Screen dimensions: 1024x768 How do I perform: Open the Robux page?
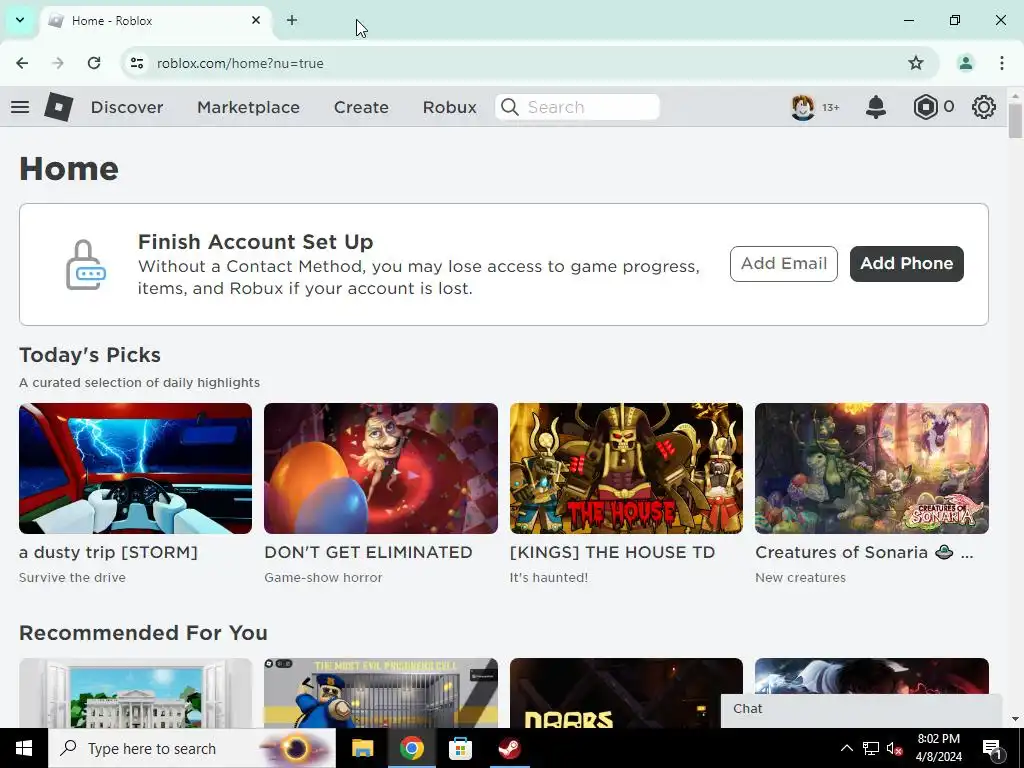point(449,107)
